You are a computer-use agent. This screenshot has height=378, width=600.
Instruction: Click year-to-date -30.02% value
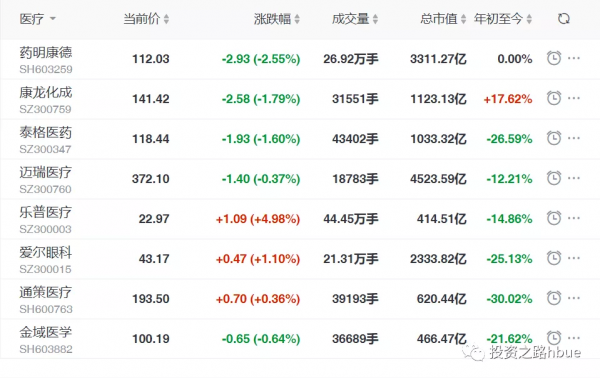click(509, 299)
